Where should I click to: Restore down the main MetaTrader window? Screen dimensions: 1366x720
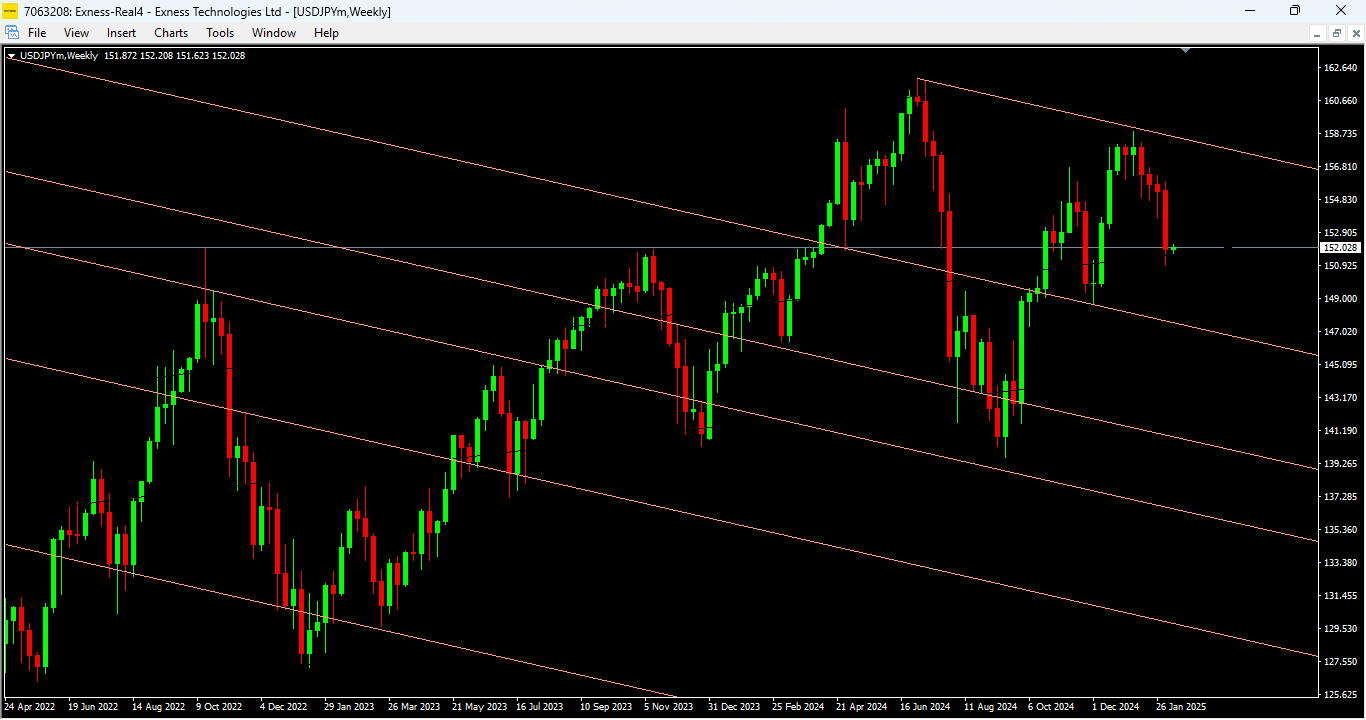[1295, 11]
